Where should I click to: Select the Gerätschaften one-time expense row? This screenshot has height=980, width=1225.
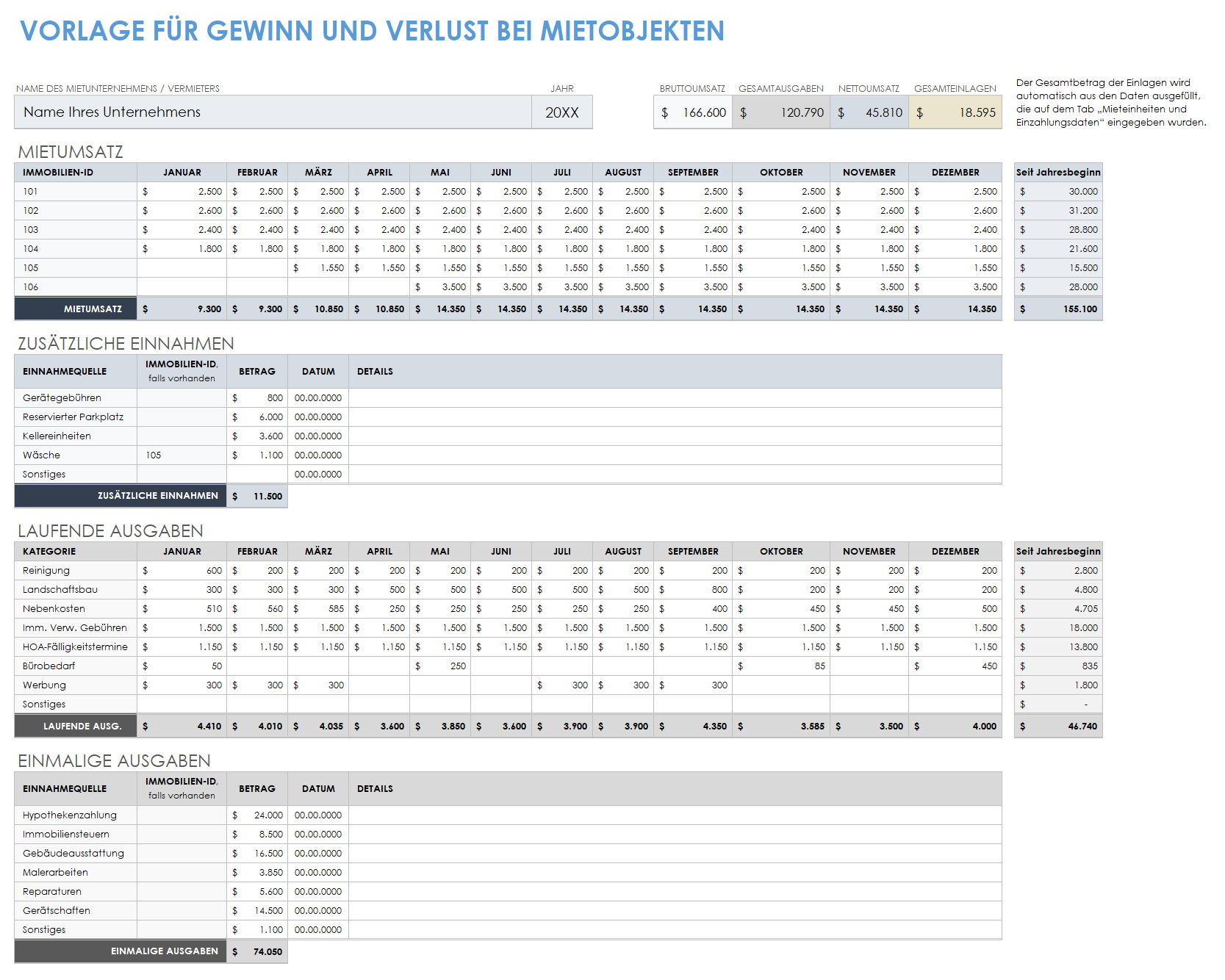point(76,911)
